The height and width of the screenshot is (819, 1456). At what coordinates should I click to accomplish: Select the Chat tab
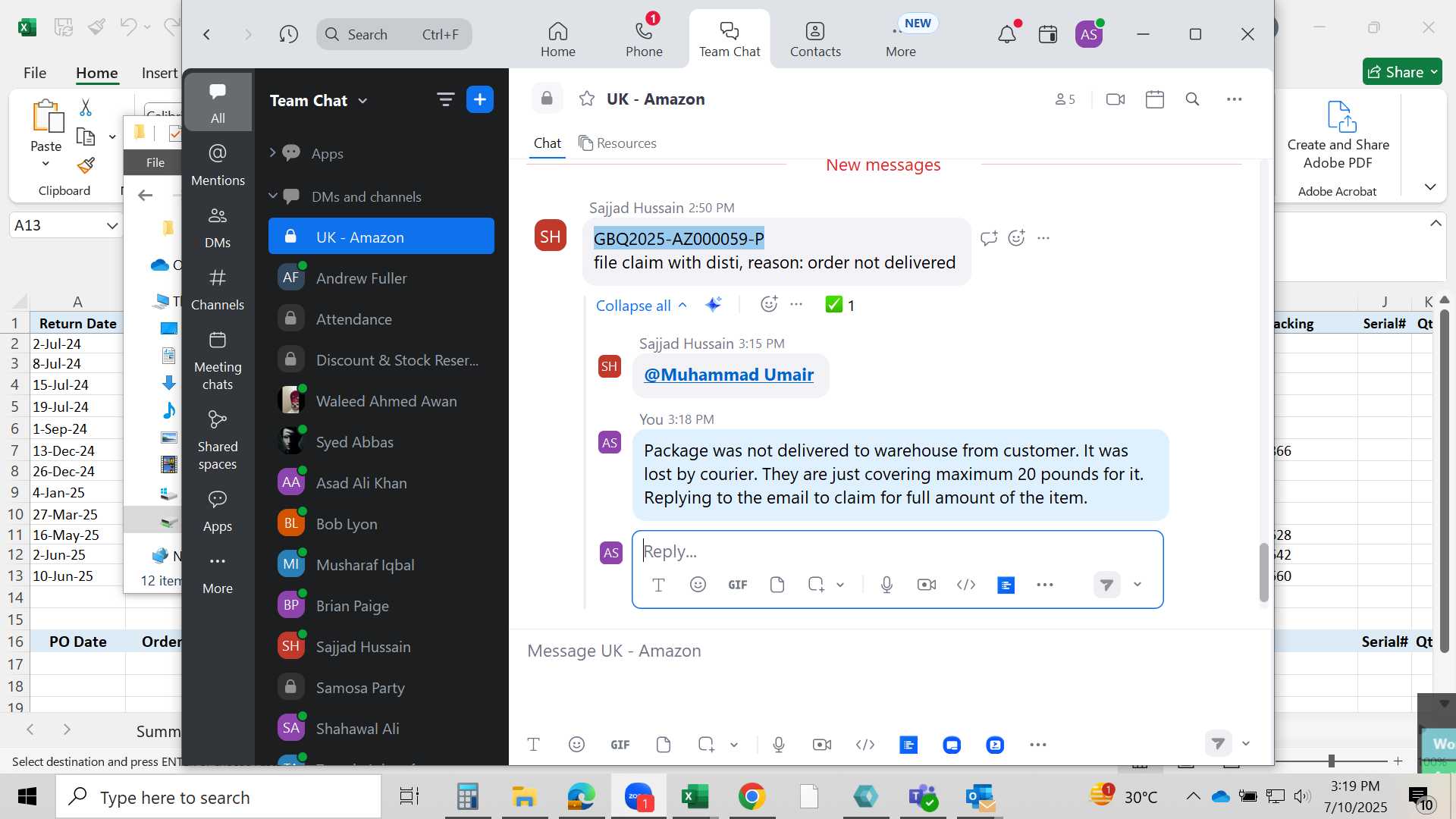[547, 143]
